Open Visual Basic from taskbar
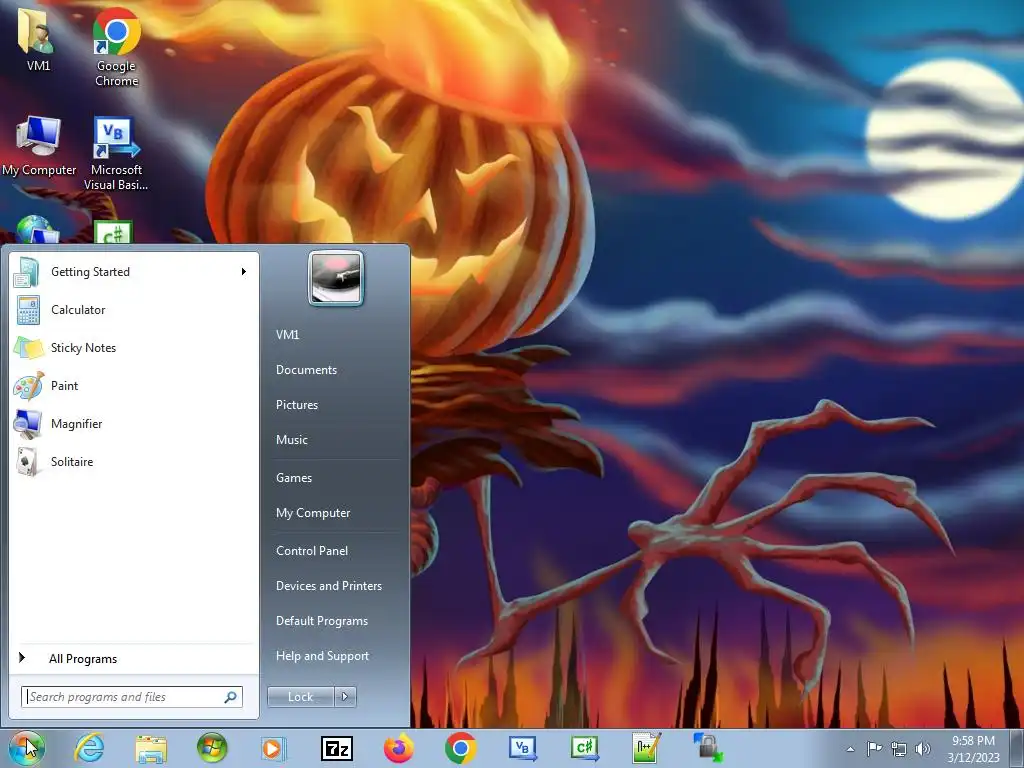1024x768 pixels. 522,748
